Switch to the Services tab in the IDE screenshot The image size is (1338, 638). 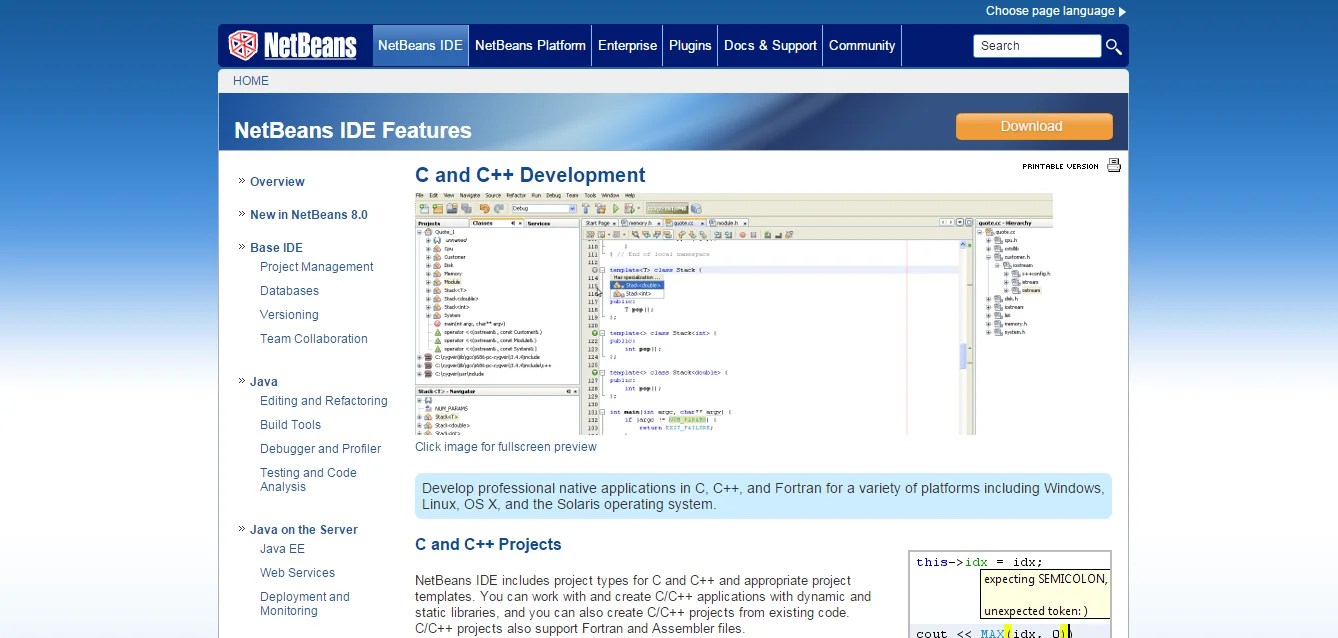[x=538, y=222]
